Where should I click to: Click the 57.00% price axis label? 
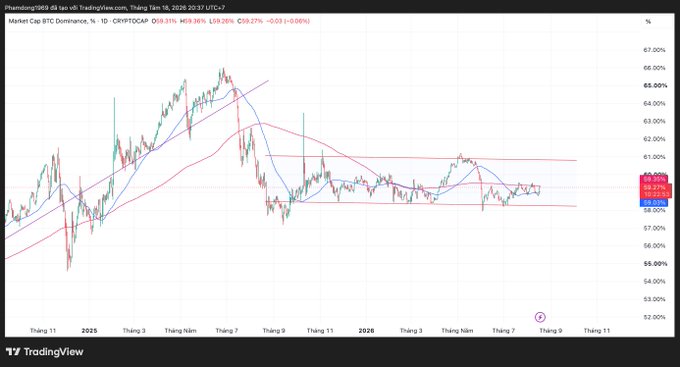tap(654, 228)
